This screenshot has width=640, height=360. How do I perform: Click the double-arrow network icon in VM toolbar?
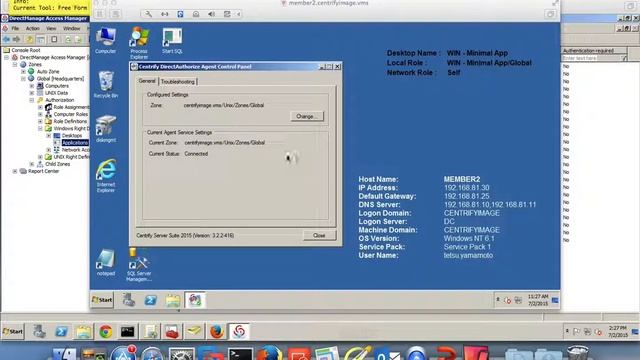click(x=164, y=14)
